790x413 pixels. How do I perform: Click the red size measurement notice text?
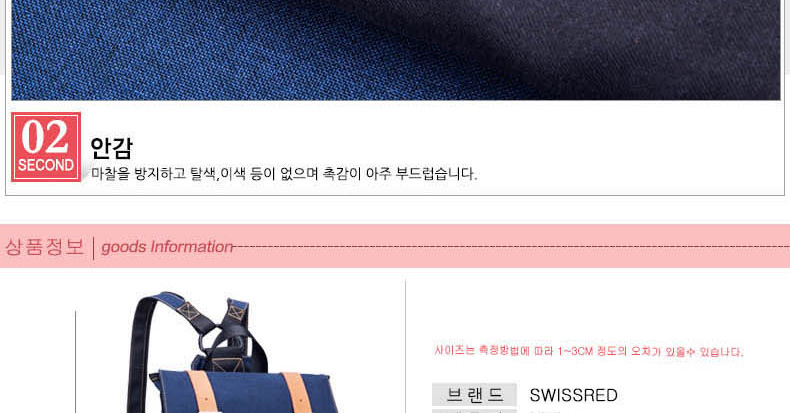click(588, 351)
